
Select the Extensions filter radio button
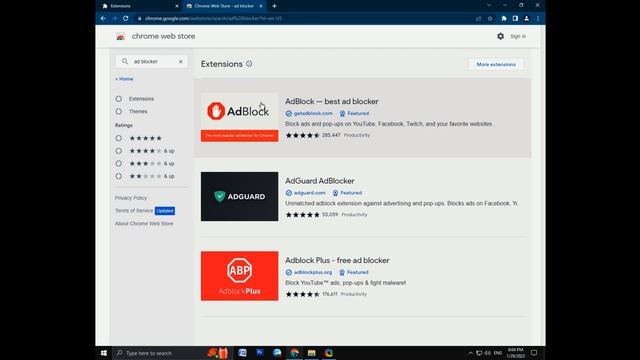tap(118, 99)
